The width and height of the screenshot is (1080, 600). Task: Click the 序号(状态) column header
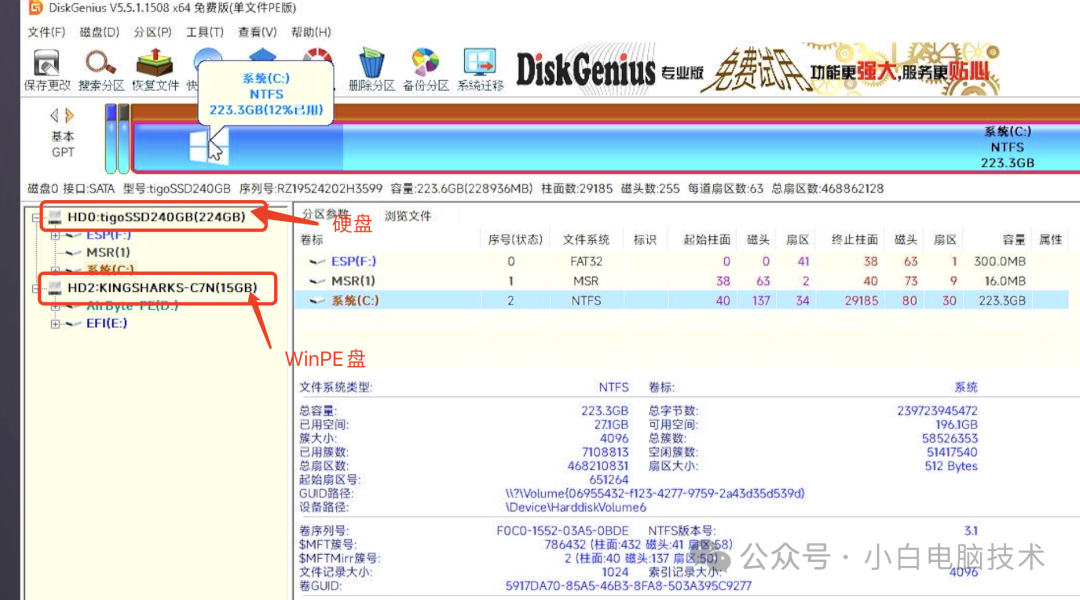click(x=515, y=239)
